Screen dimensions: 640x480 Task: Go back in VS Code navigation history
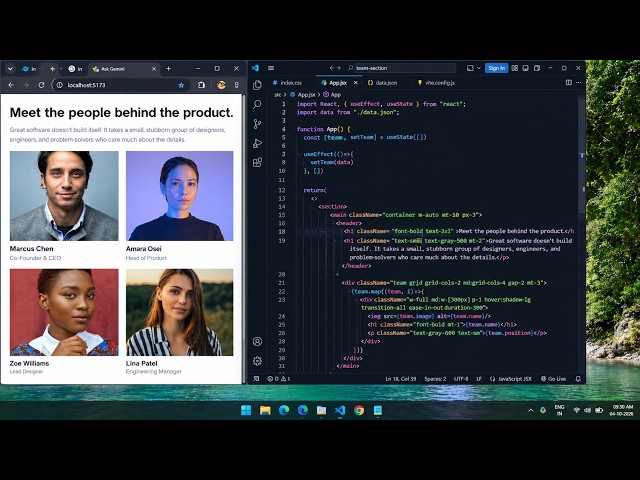point(331,68)
